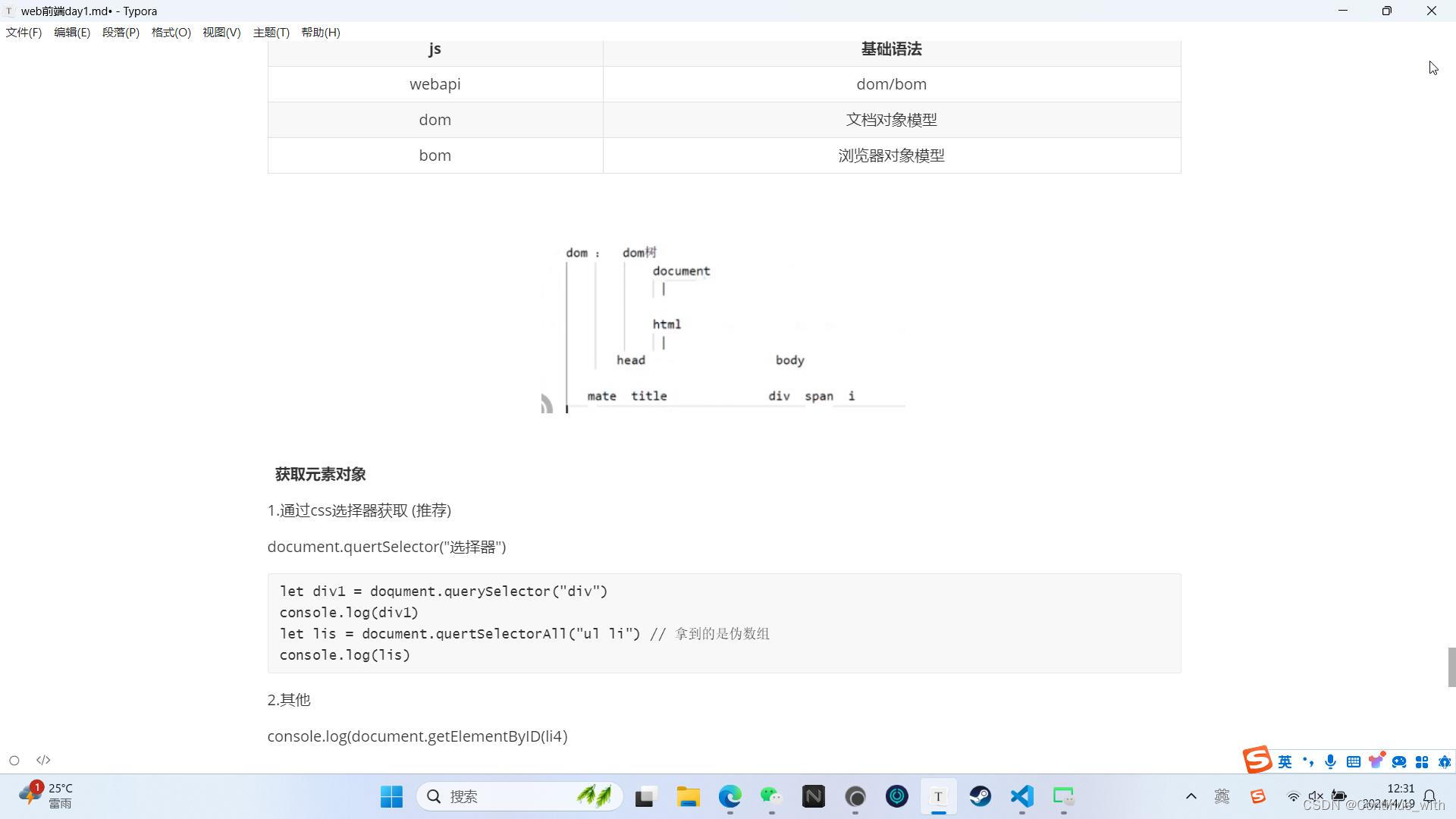Toggle source code mode icon
Image resolution: width=1456 pixels, height=819 pixels.
pos(43,761)
